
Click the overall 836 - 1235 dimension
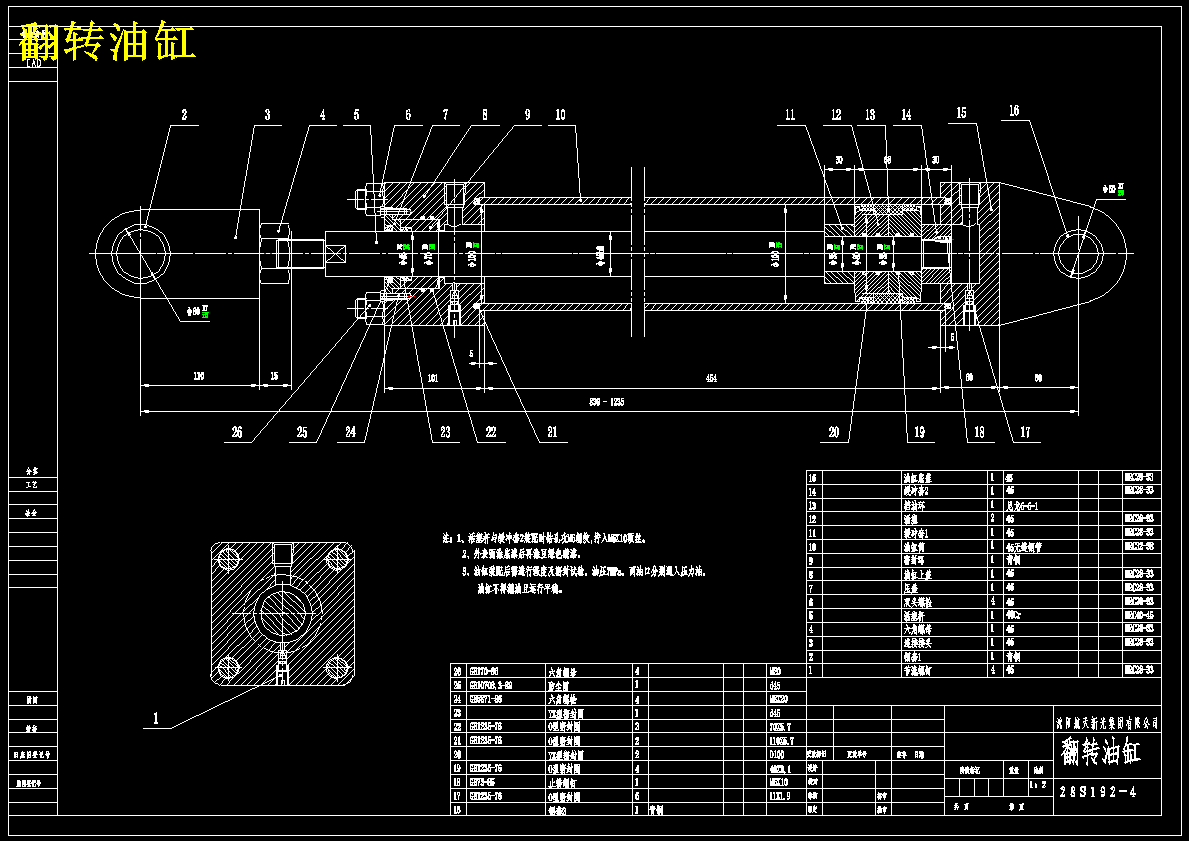pos(606,402)
